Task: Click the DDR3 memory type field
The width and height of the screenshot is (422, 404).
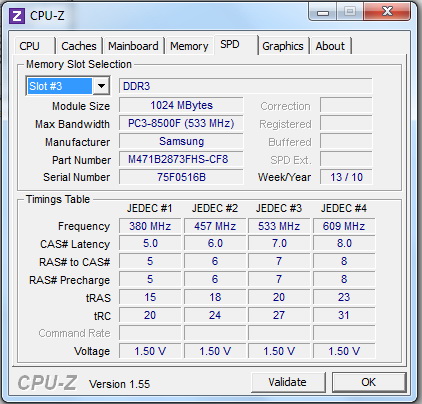Action: pyautogui.click(x=245, y=86)
